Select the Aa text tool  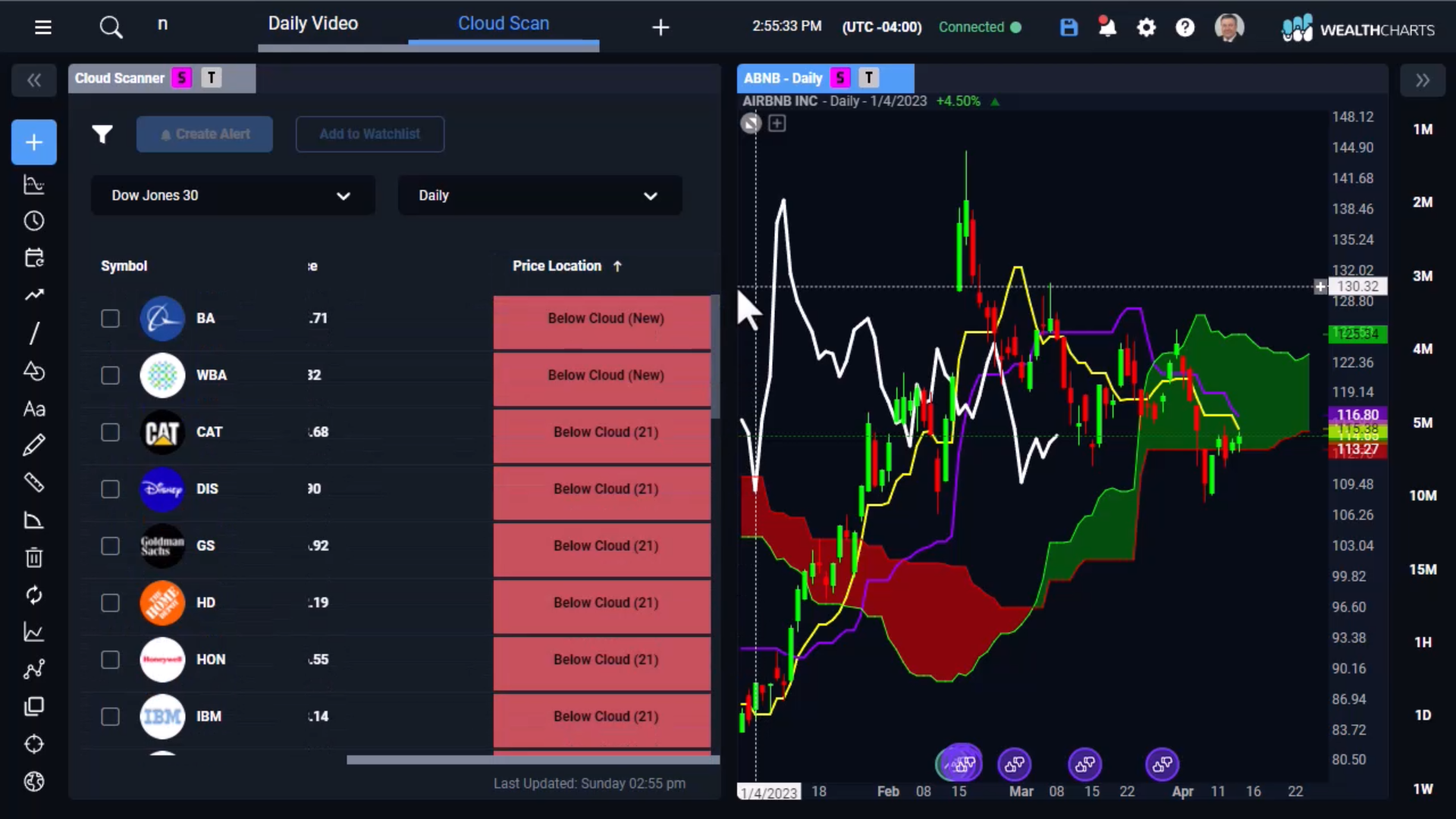pos(34,409)
